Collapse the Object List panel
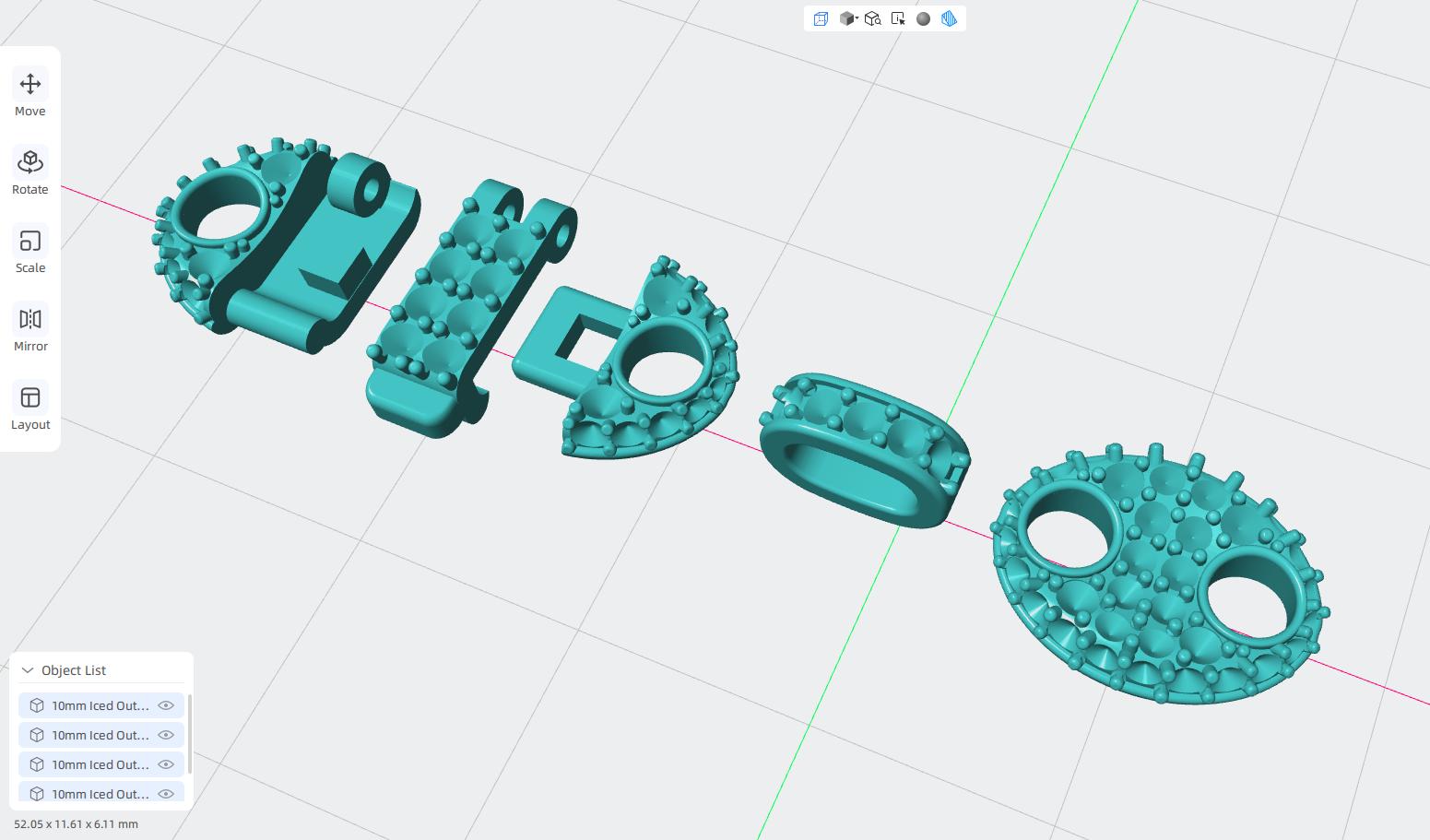Viewport: 1430px width, 840px height. pos(28,670)
